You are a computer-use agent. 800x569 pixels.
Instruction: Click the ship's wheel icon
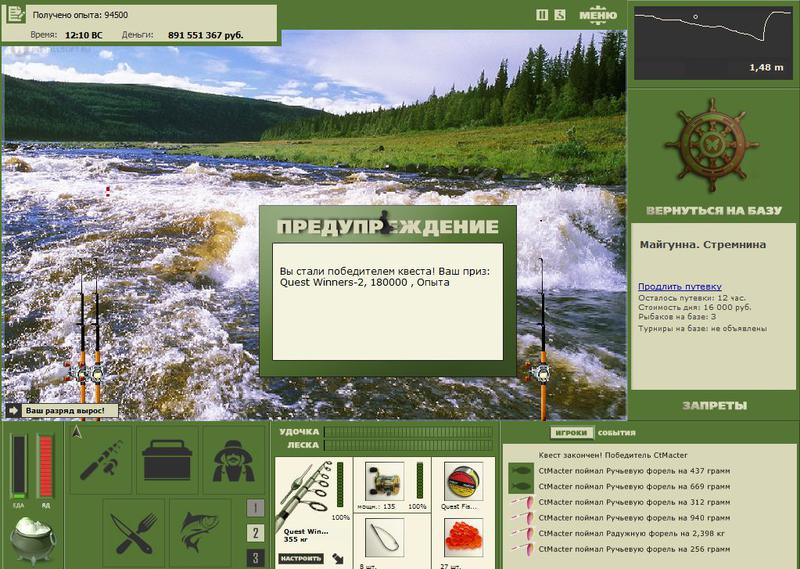click(x=712, y=145)
